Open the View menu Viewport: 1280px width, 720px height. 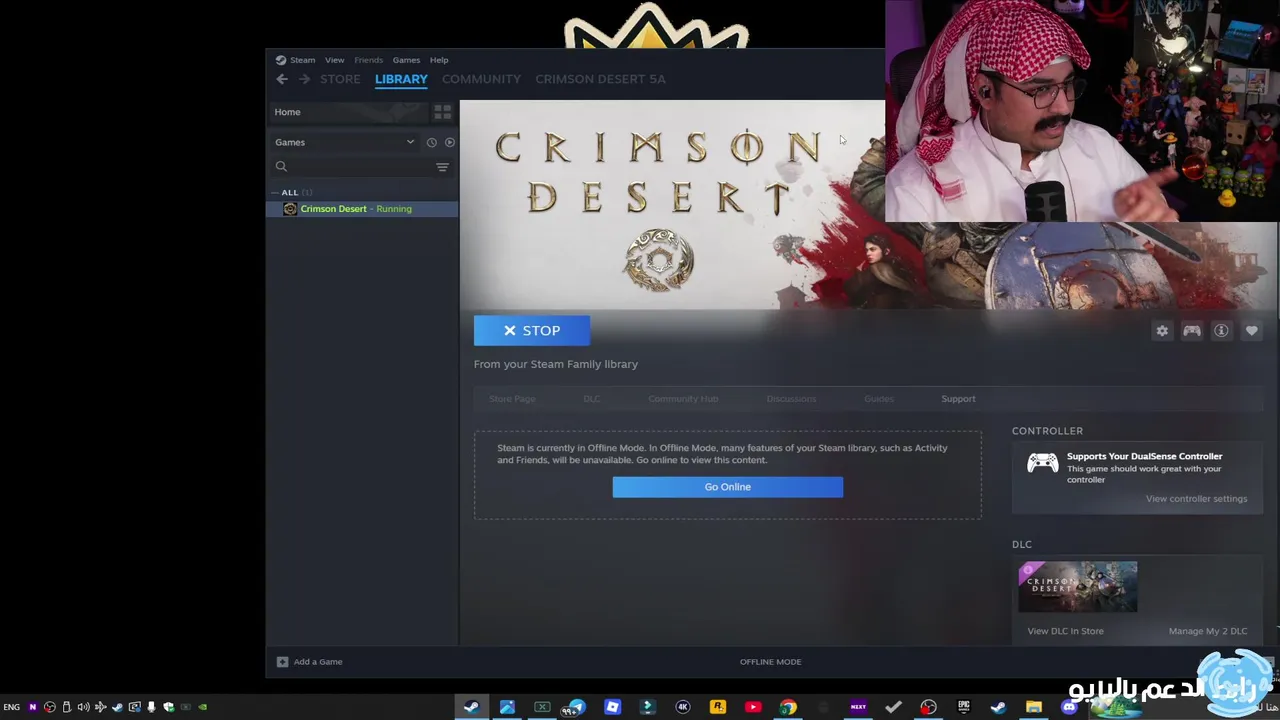tap(334, 60)
